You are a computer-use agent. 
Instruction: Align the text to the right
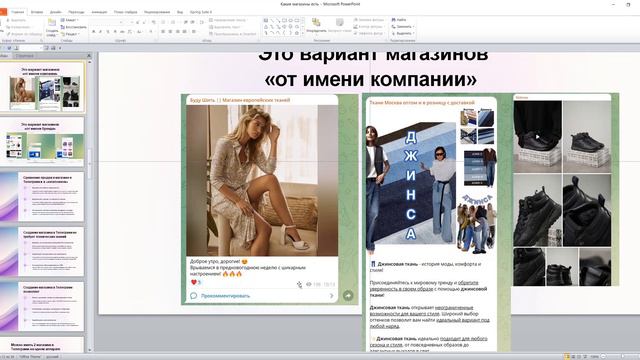click(177, 31)
